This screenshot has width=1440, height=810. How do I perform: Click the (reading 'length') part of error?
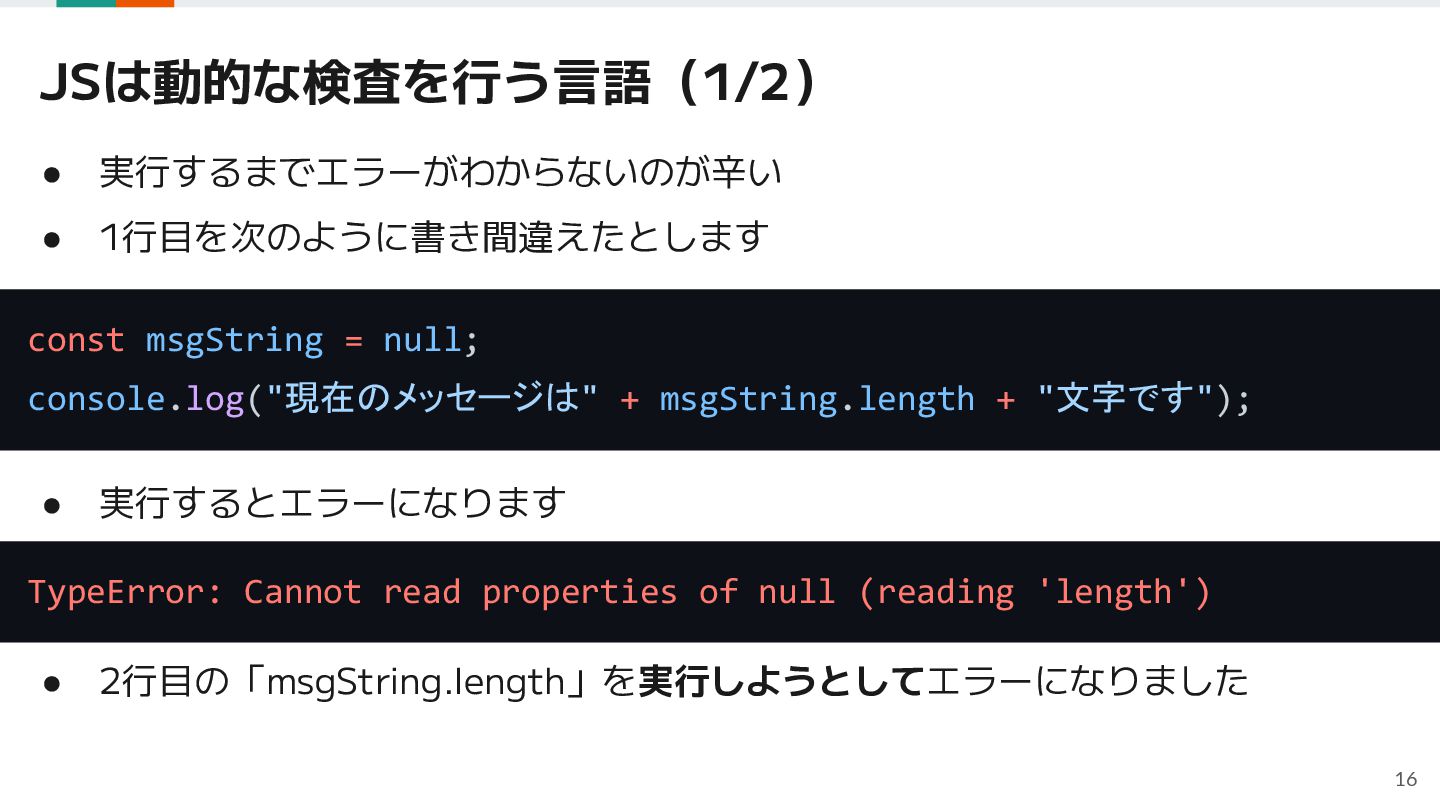click(x=1034, y=592)
